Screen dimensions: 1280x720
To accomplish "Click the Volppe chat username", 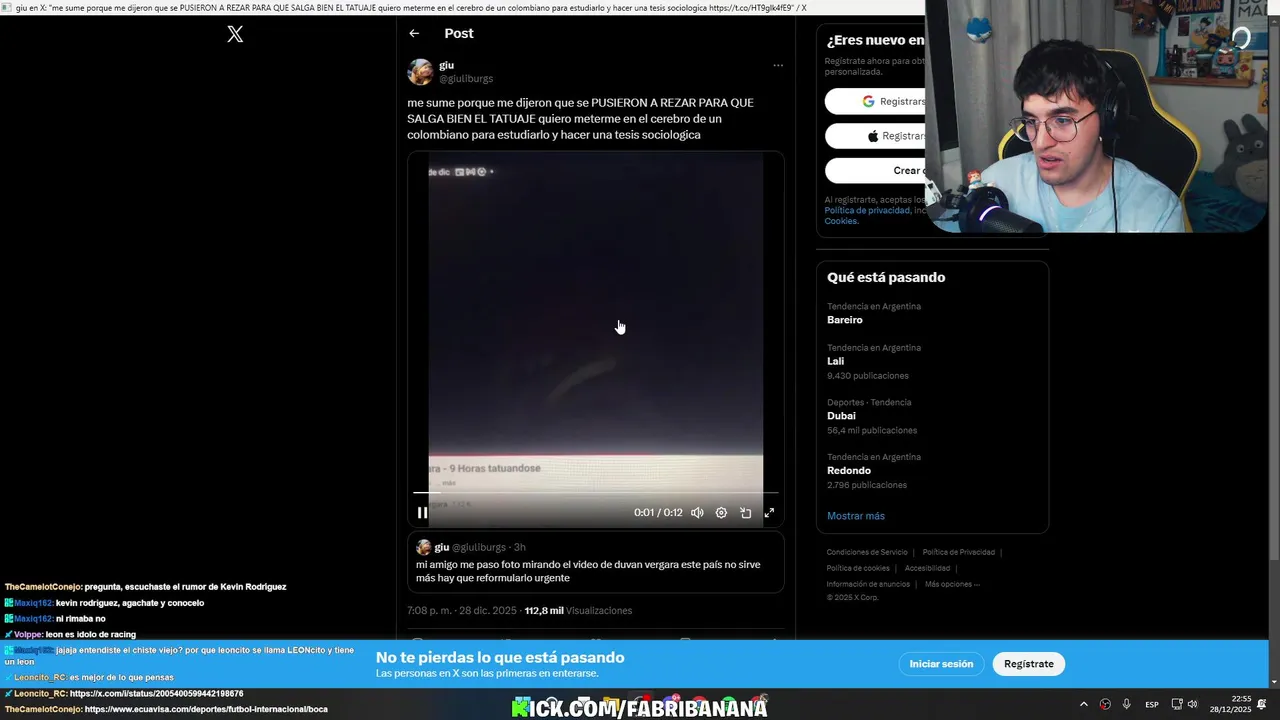I will [x=28, y=634].
